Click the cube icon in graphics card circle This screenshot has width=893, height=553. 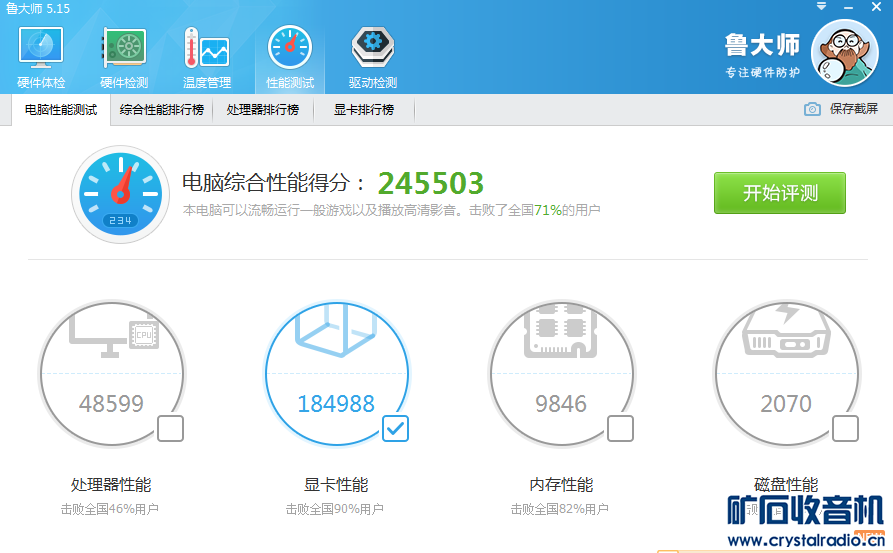click(x=336, y=329)
